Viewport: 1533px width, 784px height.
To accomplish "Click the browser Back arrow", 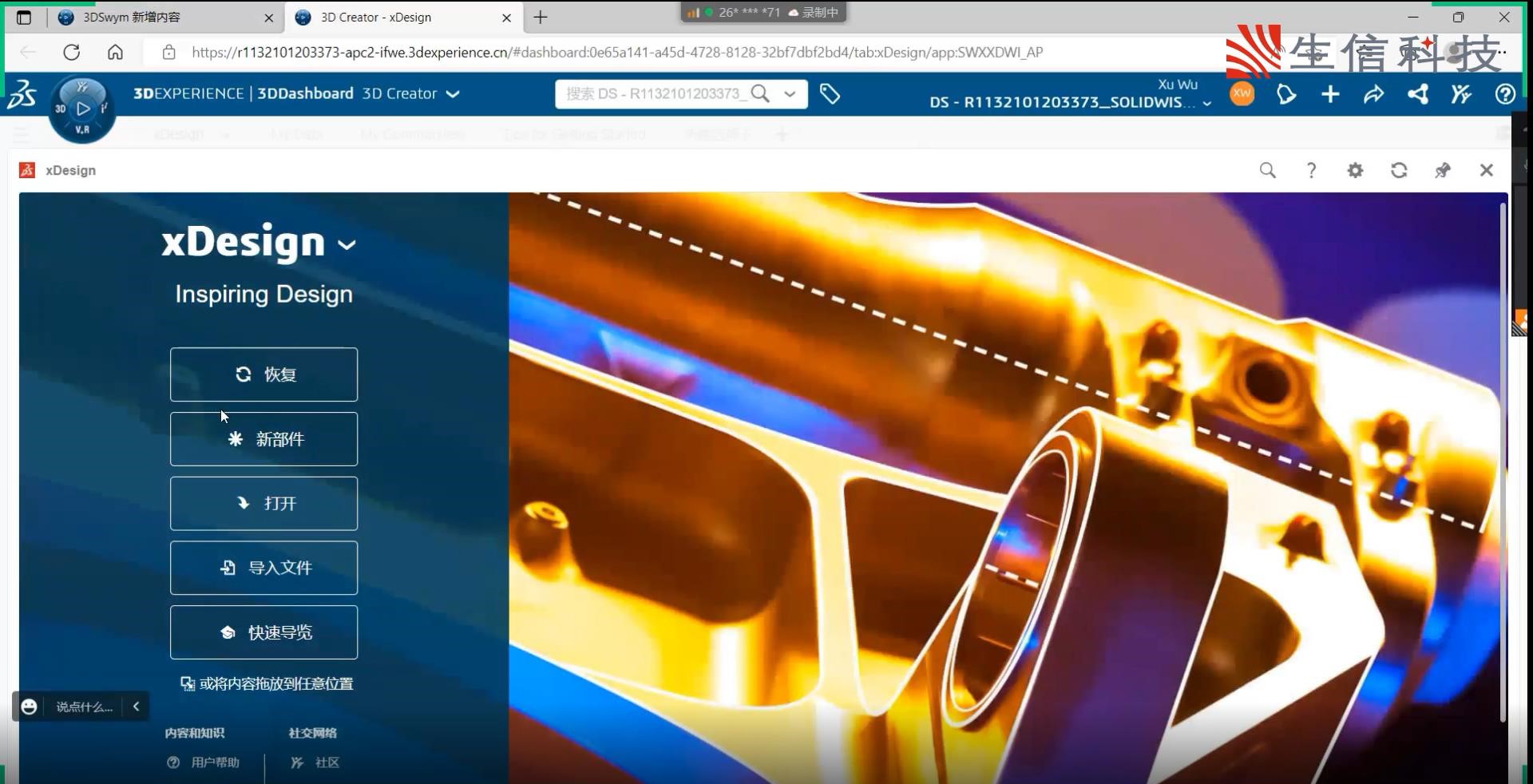I will (x=28, y=52).
